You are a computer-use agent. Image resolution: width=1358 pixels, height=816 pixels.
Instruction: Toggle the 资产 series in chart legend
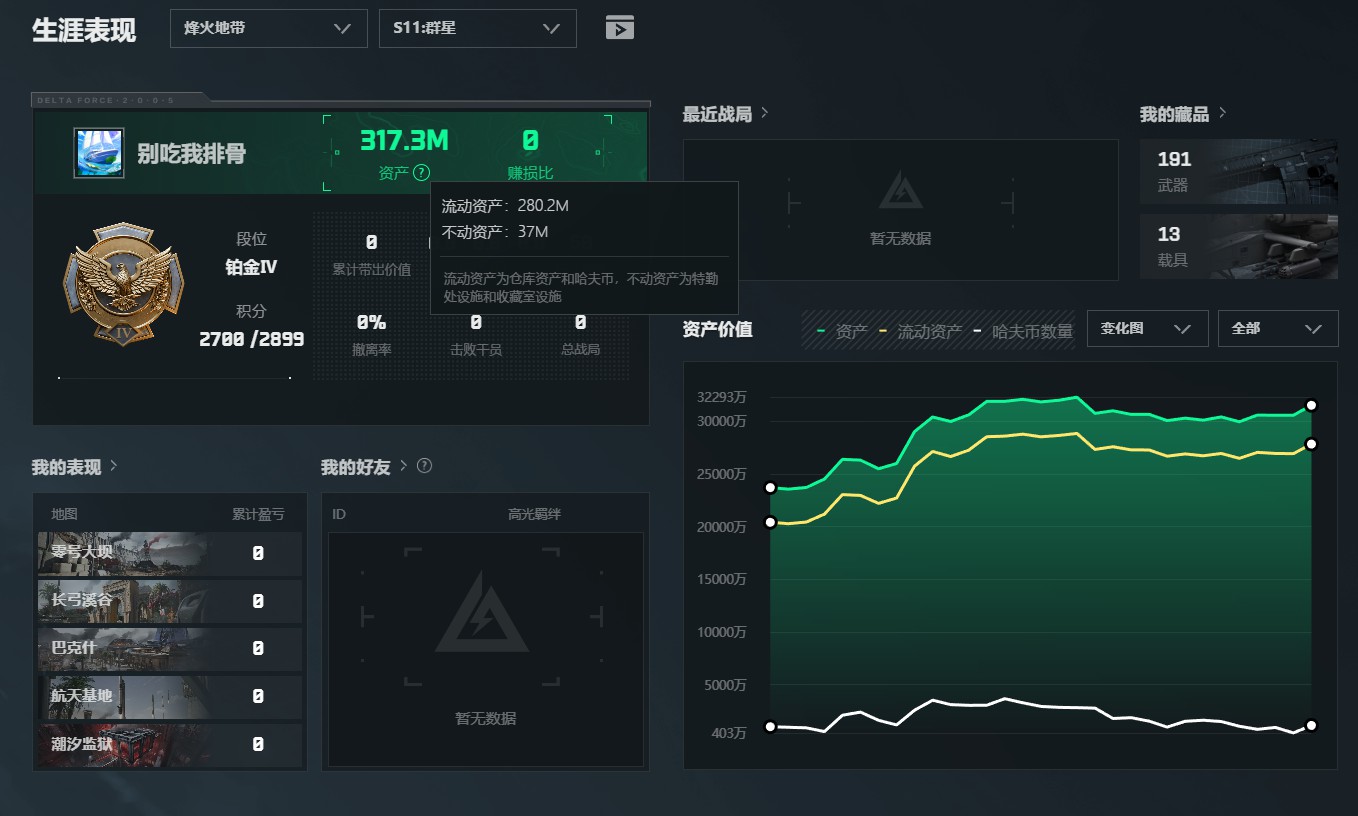click(x=842, y=331)
